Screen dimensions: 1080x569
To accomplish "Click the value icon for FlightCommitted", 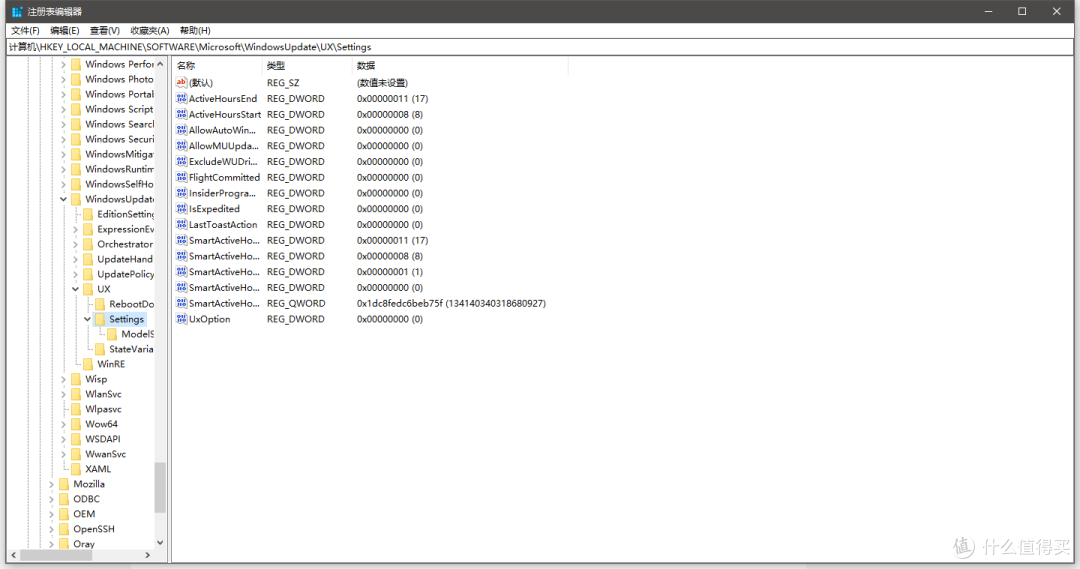I will pyautogui.click(x=181, y=177).
